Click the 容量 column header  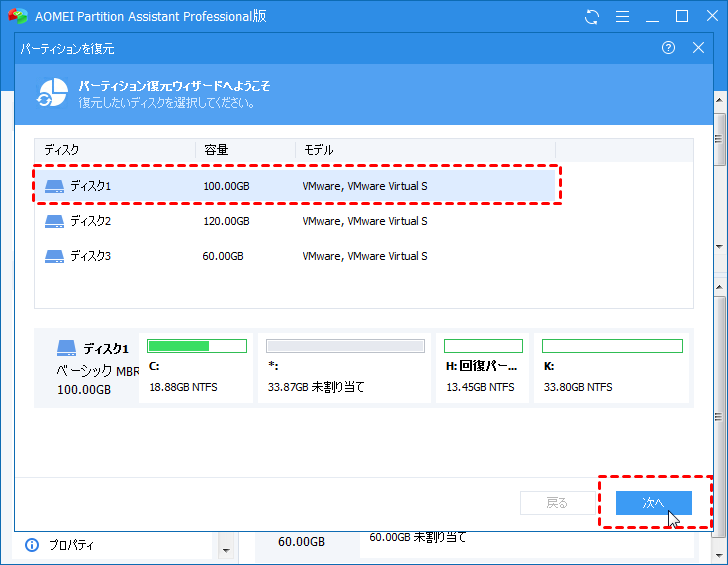point(246,150)
